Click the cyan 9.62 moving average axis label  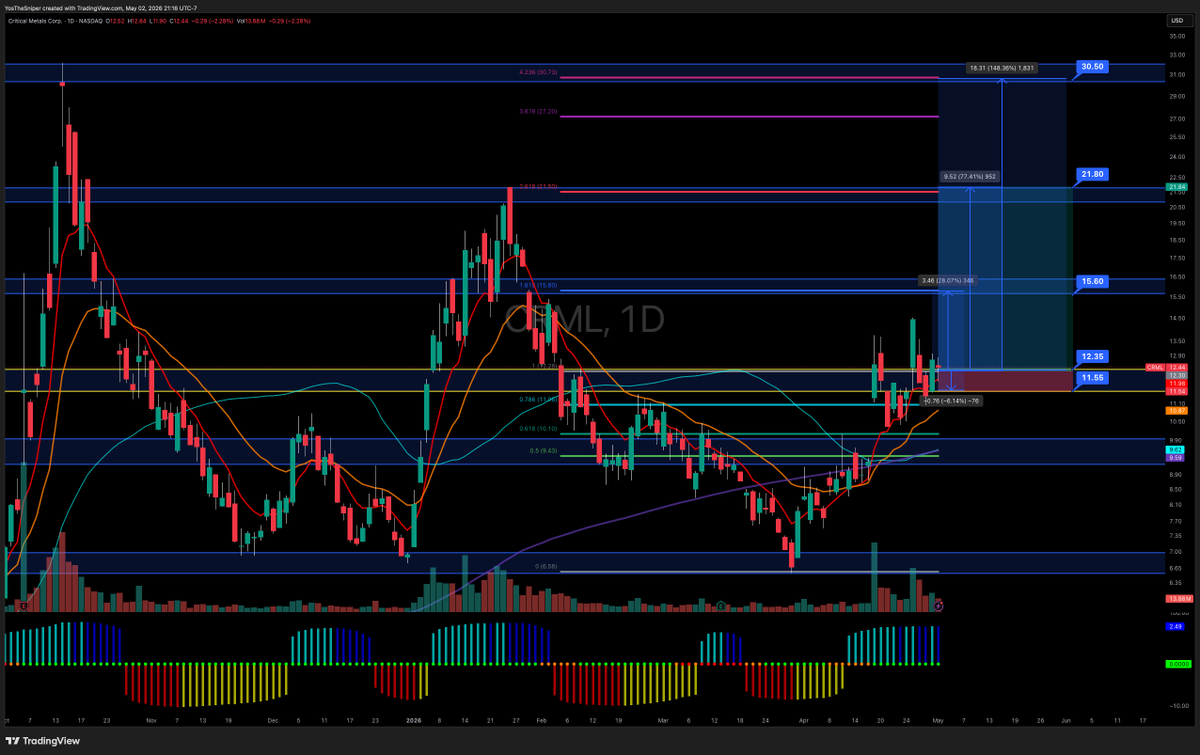[x=1176, y=450]
